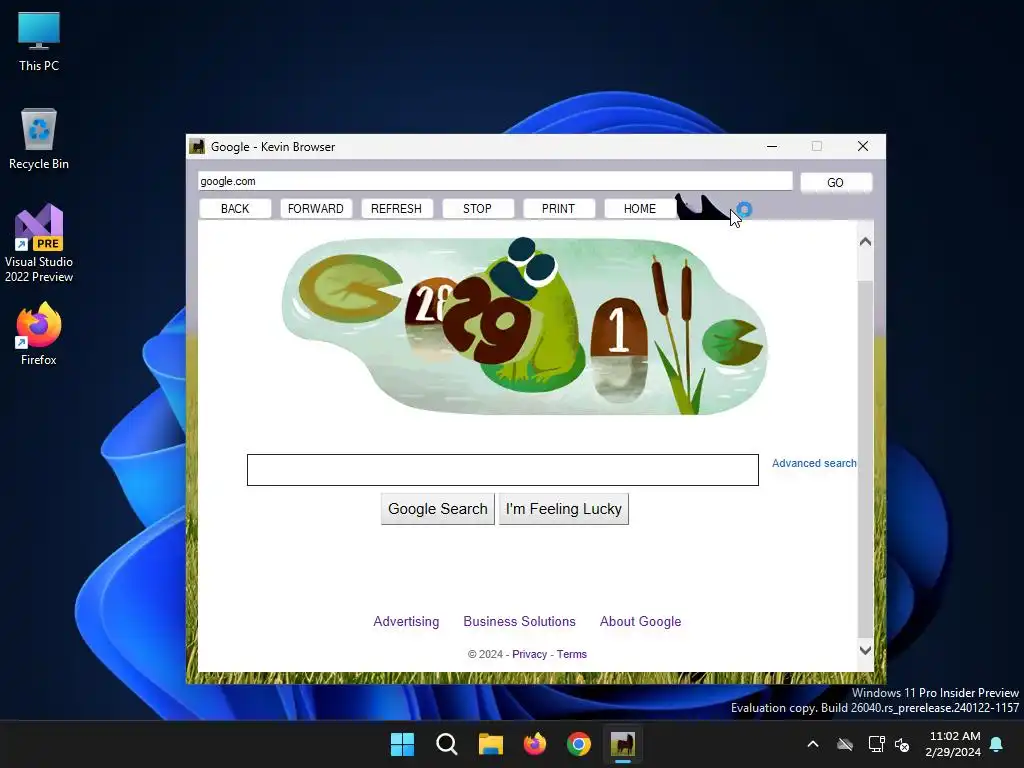1024x768 pixels.
Task: Click the Google search text box
Action: 503,470
